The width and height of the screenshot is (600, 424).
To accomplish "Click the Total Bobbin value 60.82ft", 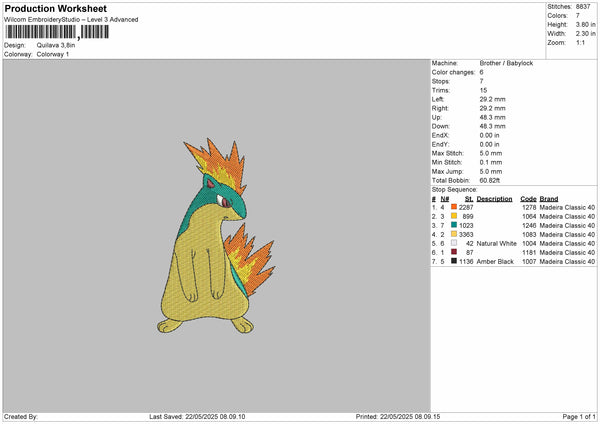I will (x=490, y=181).
